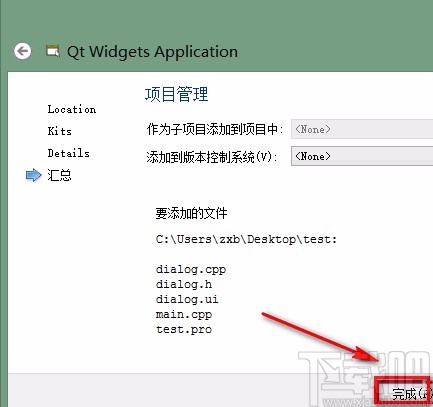The width and height of the screenshot is (433, 407).
Task: Click the Qt Widgets Application window icon
Action: click(x=52, y=51)
